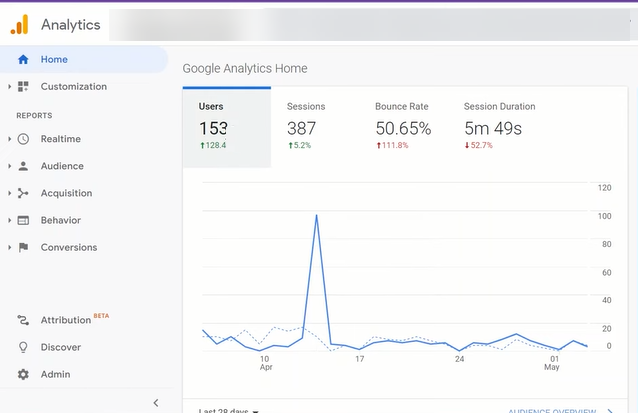Open the Conversions label
638x413 pixels.
tap(69, 247)
